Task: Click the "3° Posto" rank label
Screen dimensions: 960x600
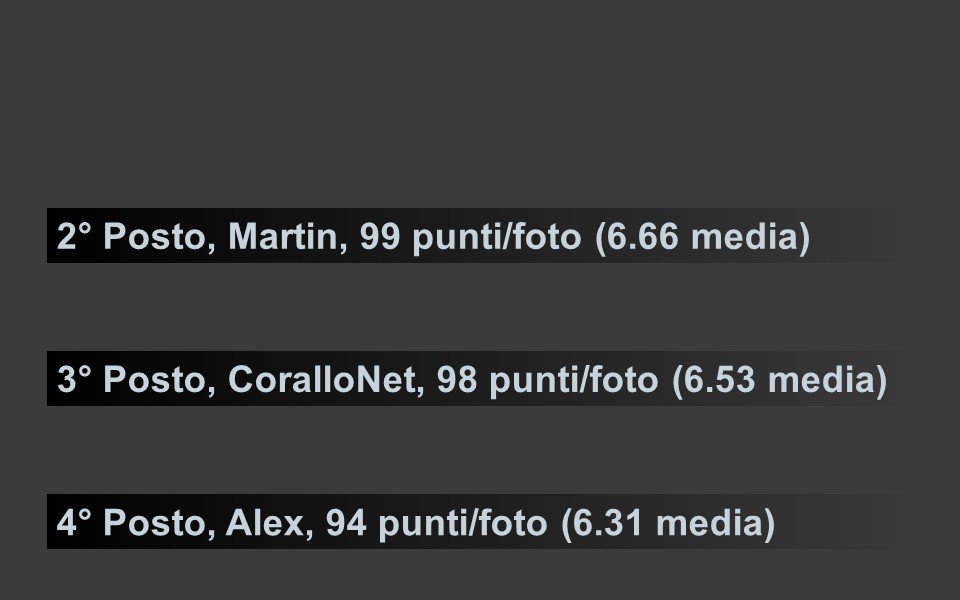Action: (x=132, y=380)
